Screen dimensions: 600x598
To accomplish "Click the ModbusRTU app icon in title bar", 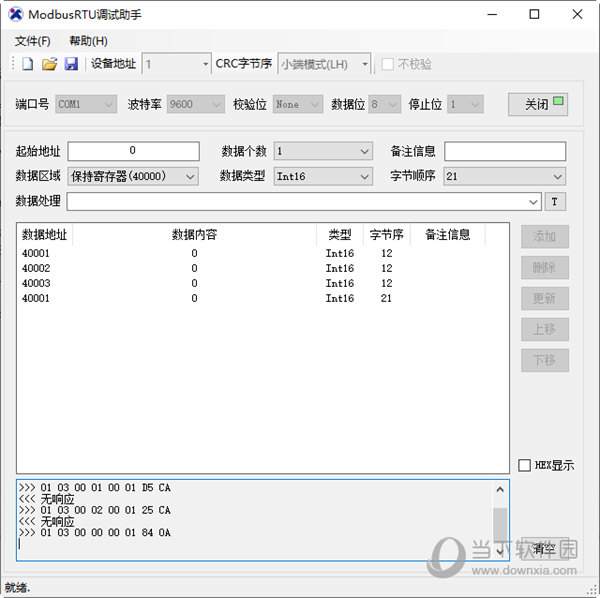I will click(x=16, y=15).
